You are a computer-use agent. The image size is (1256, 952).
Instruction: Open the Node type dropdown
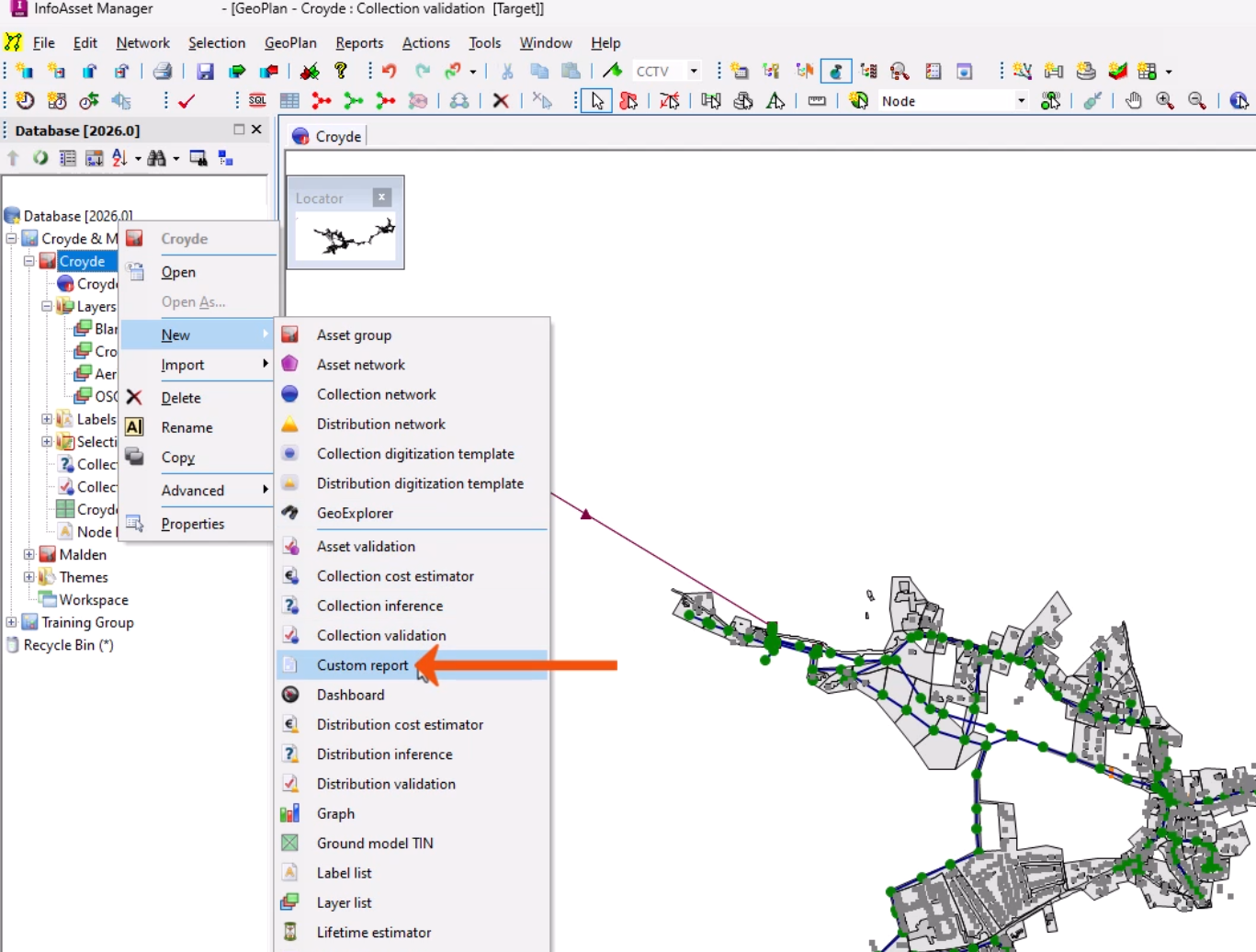click(x=1020, y=101)
